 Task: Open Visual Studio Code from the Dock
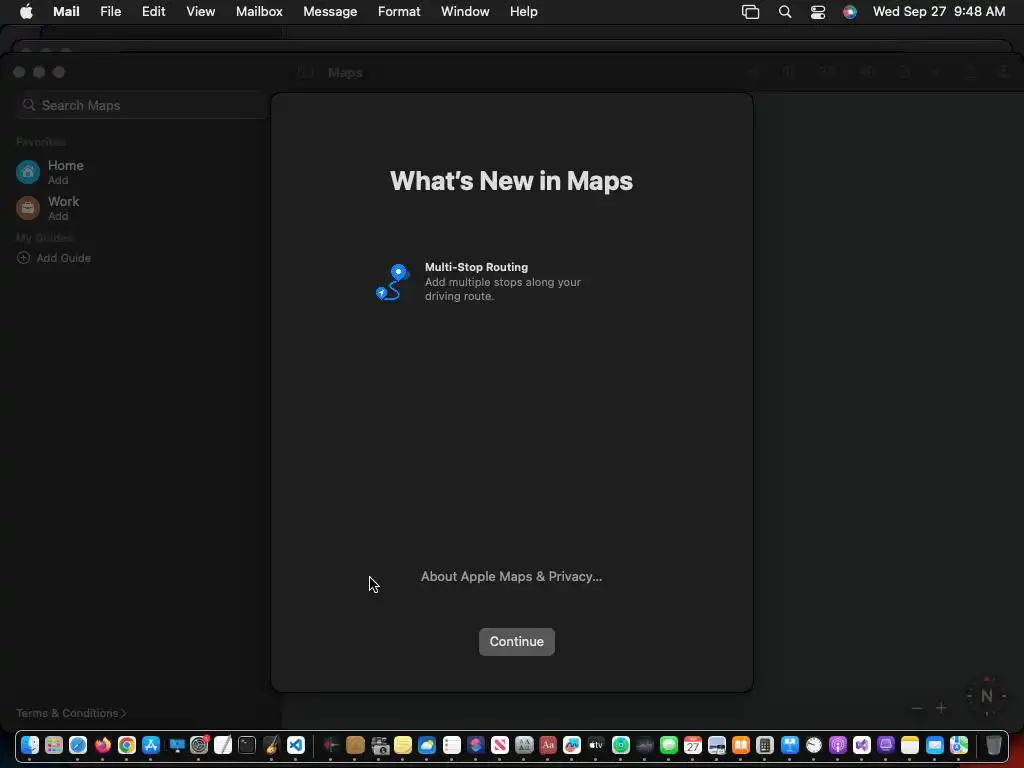(296, 745)
